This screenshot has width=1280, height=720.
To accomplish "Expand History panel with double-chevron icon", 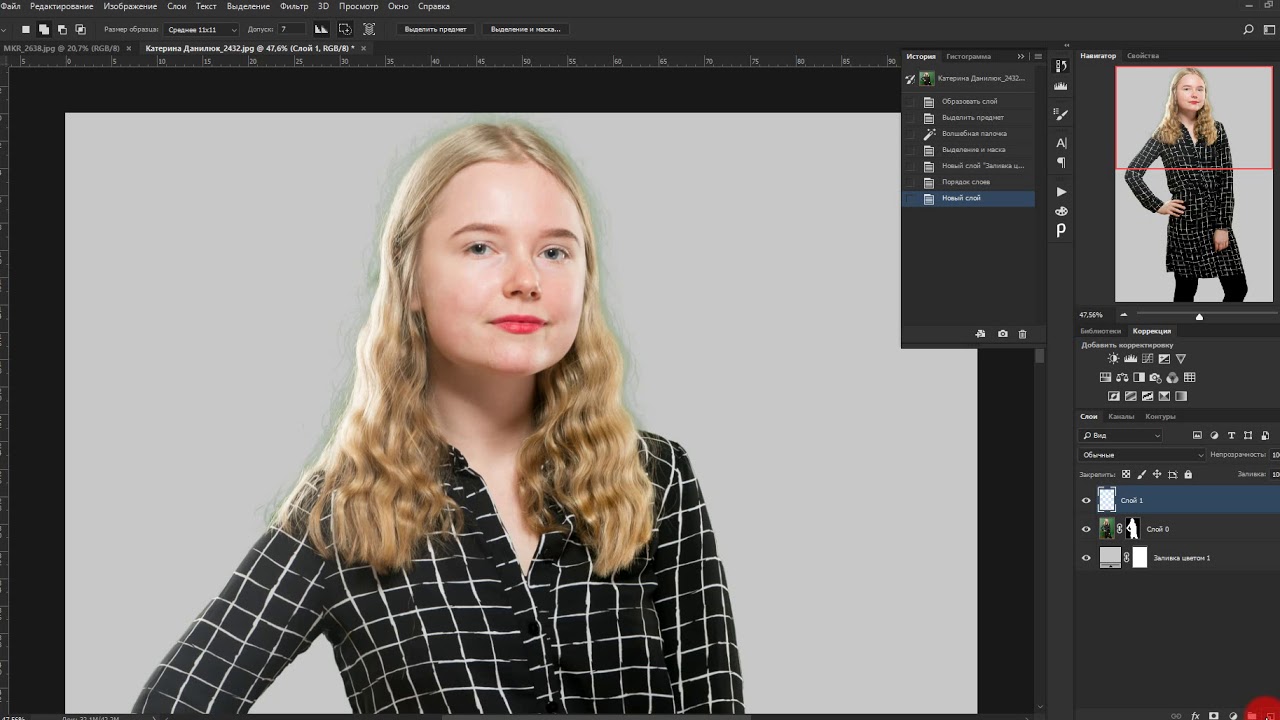I will (x=1021, y=56).
